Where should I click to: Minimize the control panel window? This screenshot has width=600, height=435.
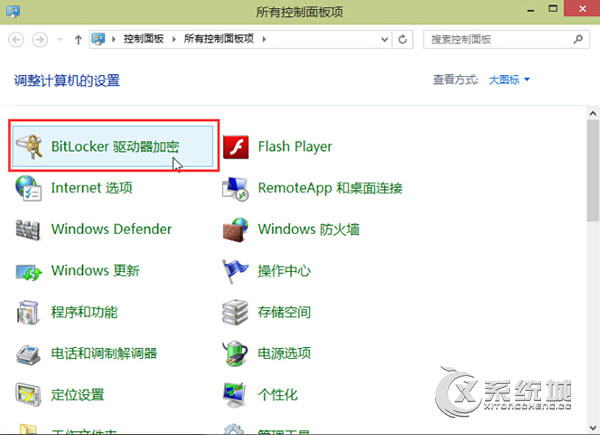pyautogui.click(x=530, y=10)
